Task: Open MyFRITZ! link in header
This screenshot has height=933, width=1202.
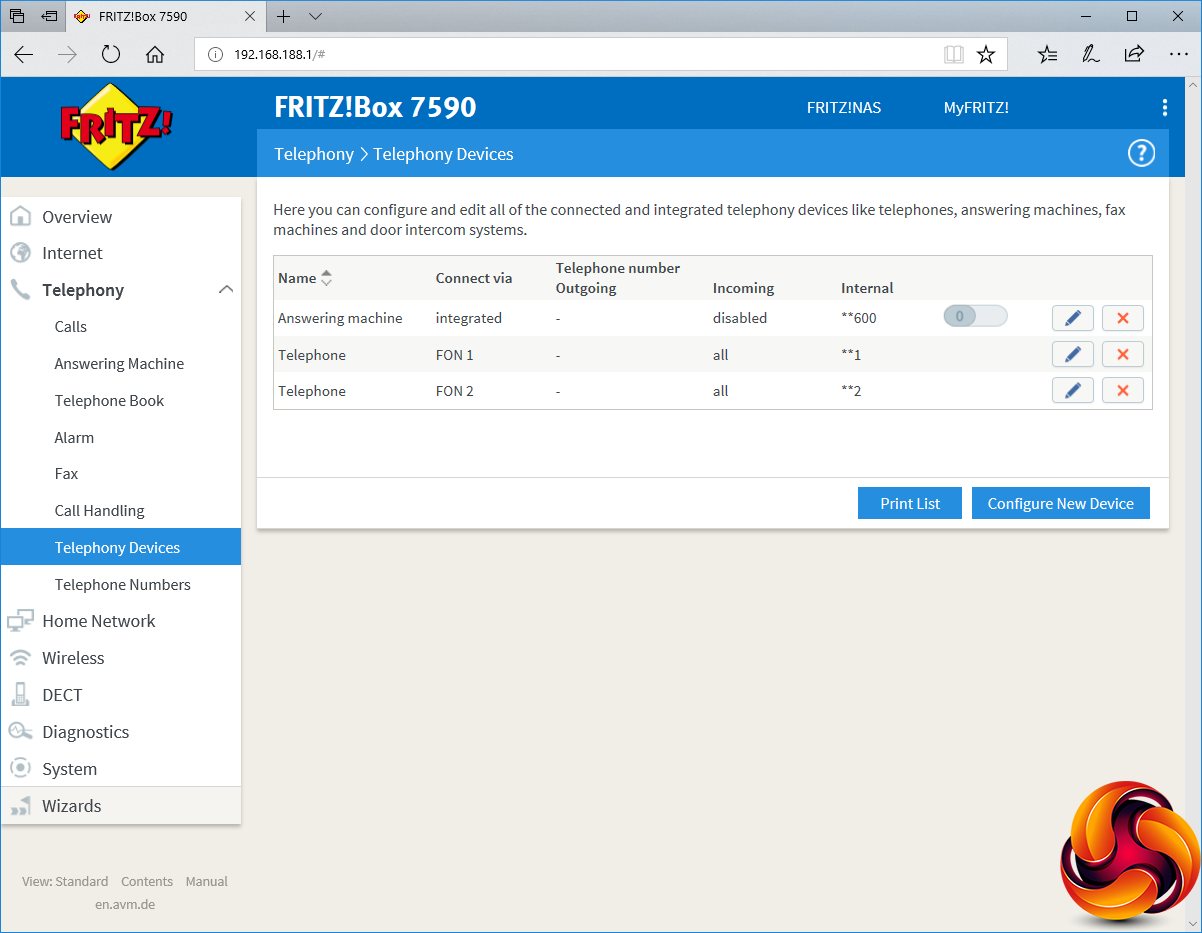Action: 976,108
